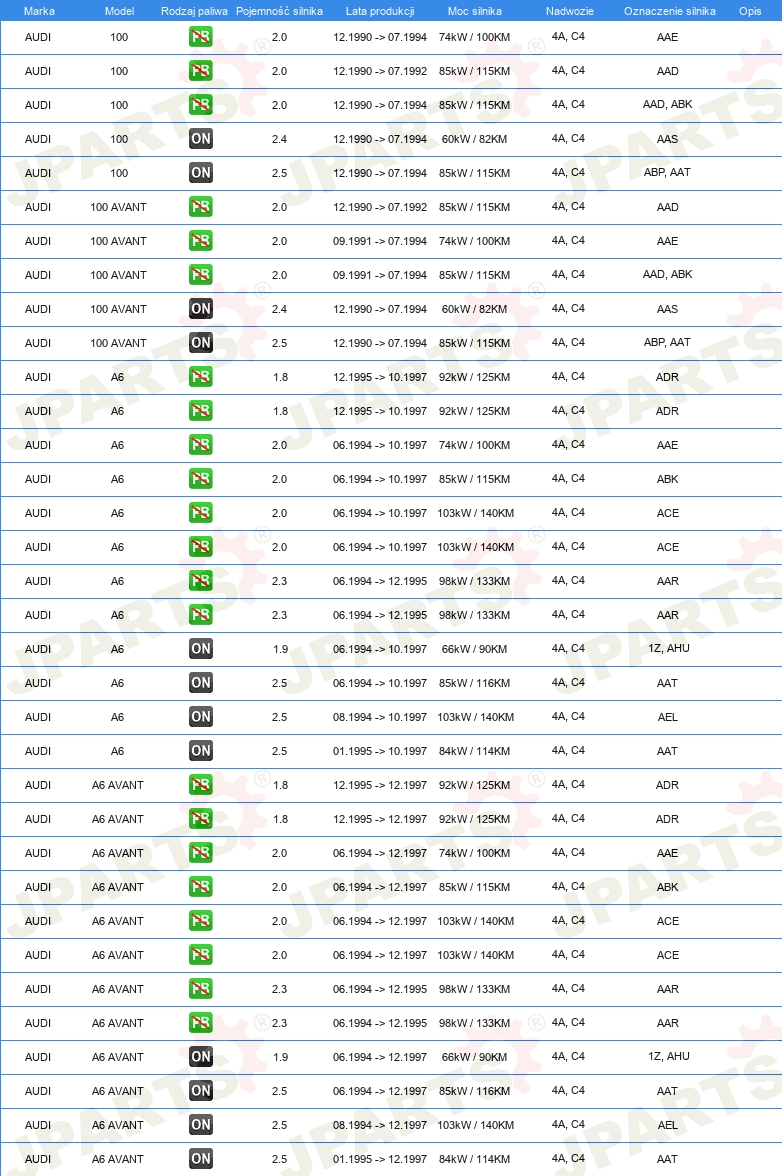
Task: Click the petrol icon for AUDI 100 AAE engine
Action: 200,37
